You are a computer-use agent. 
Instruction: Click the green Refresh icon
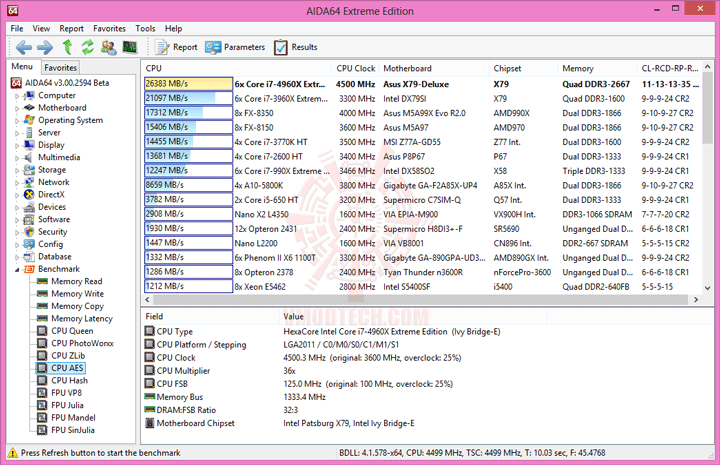(x=87, y=47)
